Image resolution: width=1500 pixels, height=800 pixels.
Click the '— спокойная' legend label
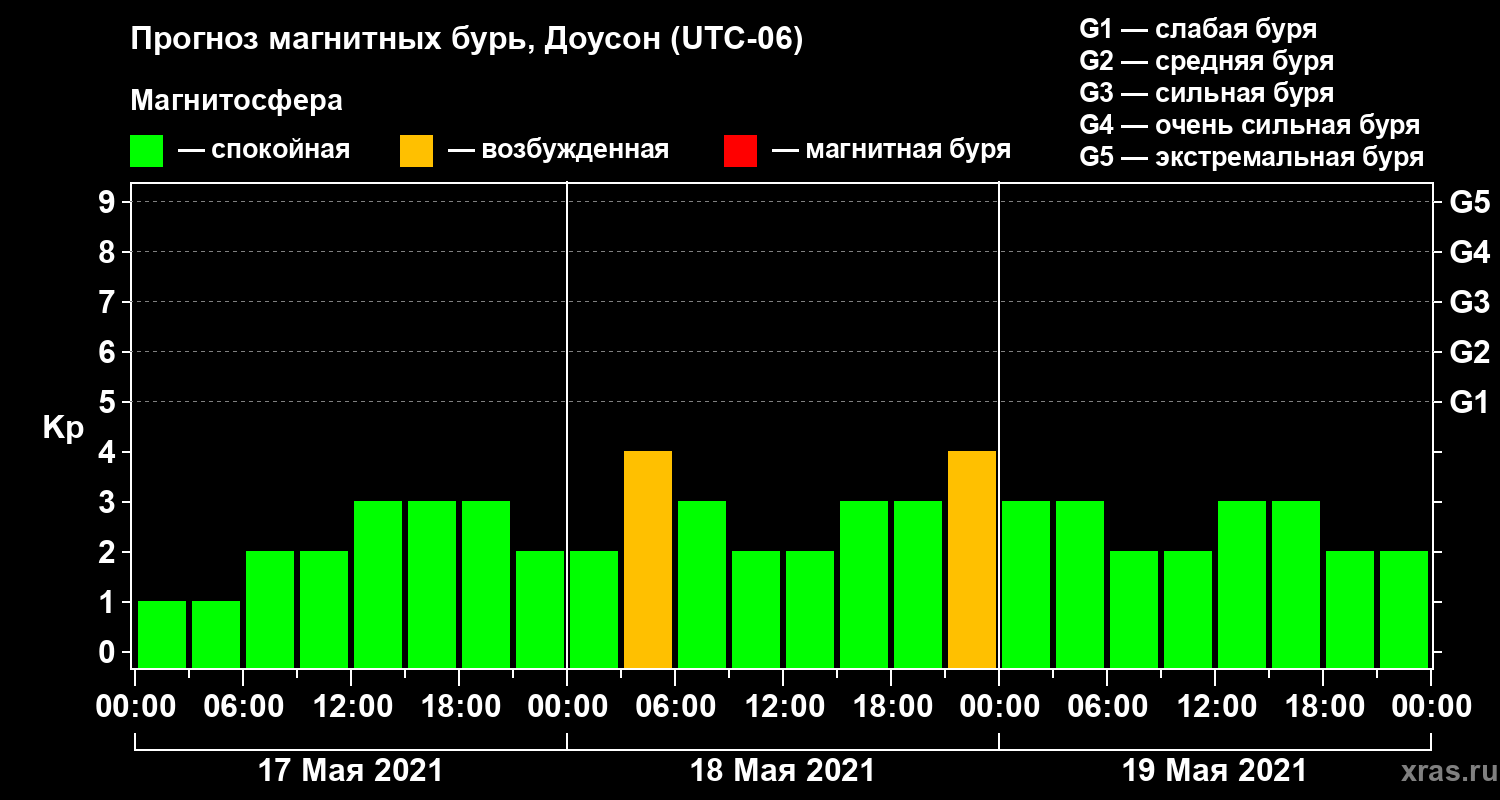click(x=264, y=150)
